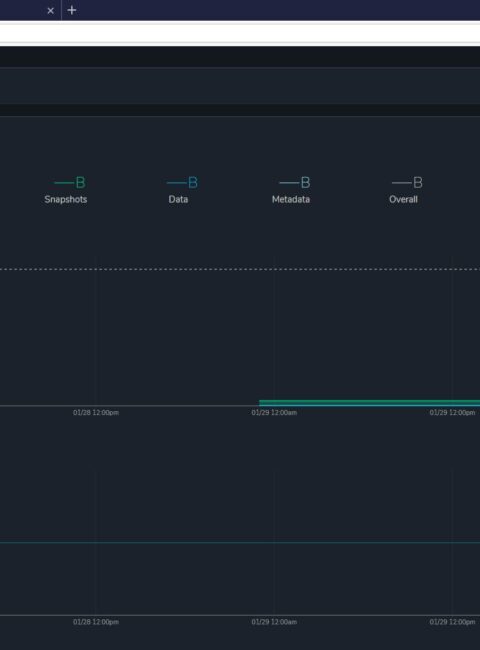
Task: Click lower chart 01/29 12:00pm axis label
Action: (452, 622)
